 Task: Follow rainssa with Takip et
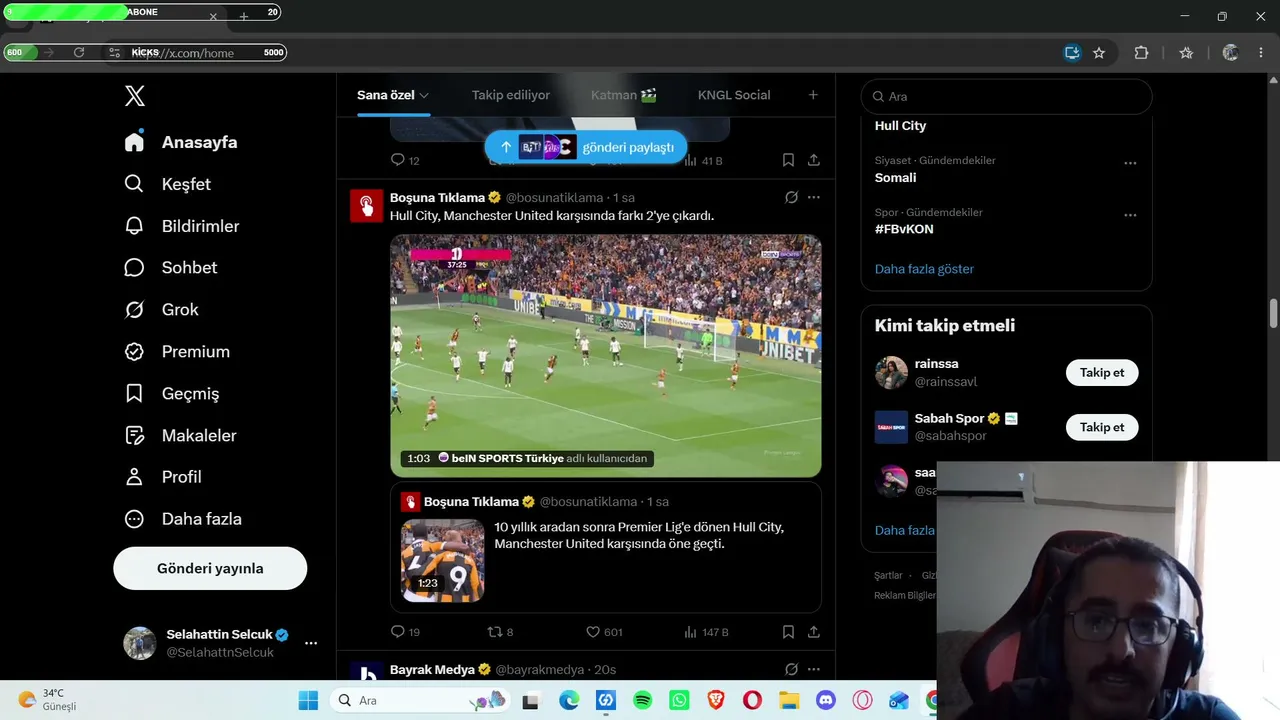pos(1102,373)
